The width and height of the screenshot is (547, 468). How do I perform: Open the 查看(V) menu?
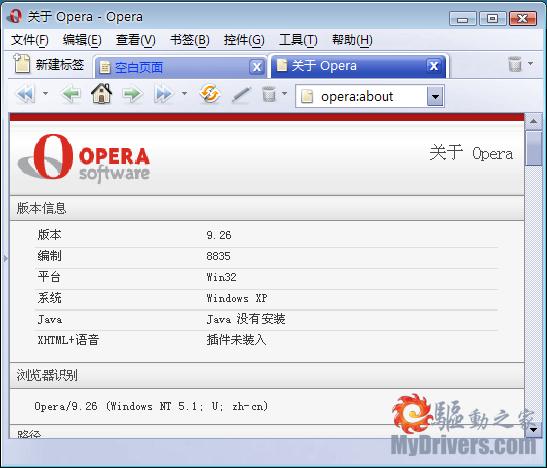136,40
